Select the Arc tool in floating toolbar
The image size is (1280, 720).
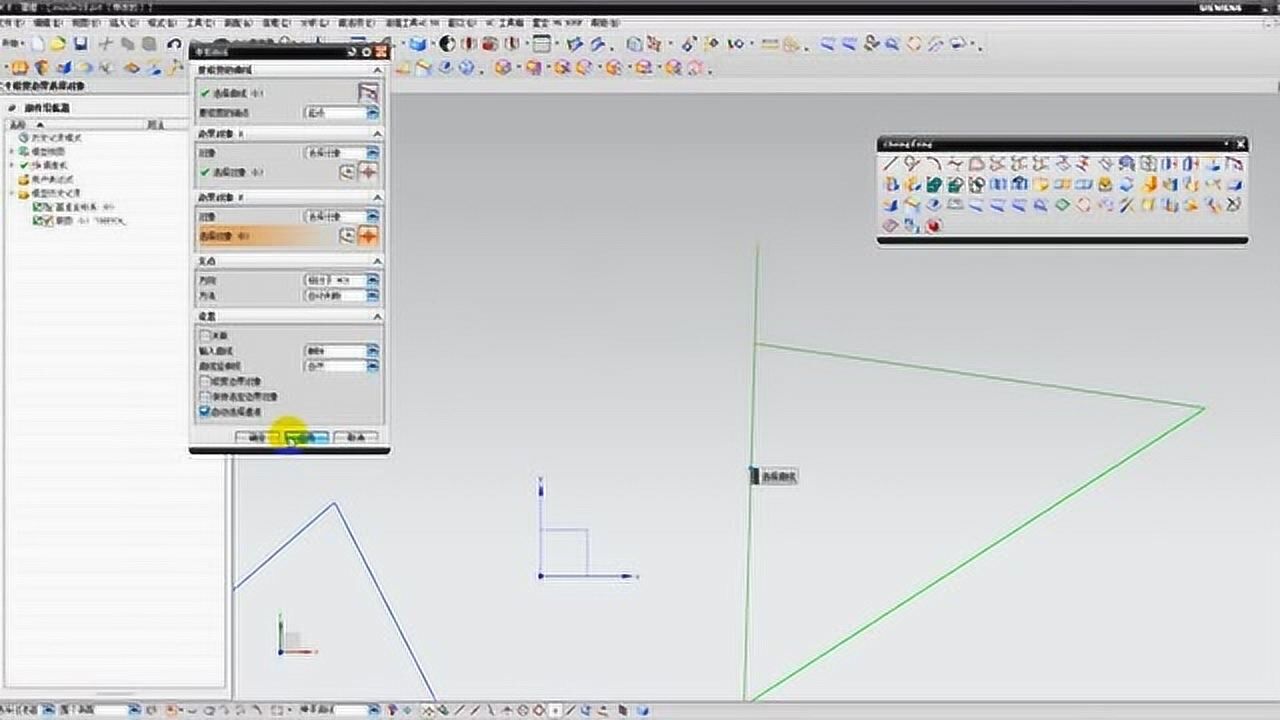(x=933, y=164)
